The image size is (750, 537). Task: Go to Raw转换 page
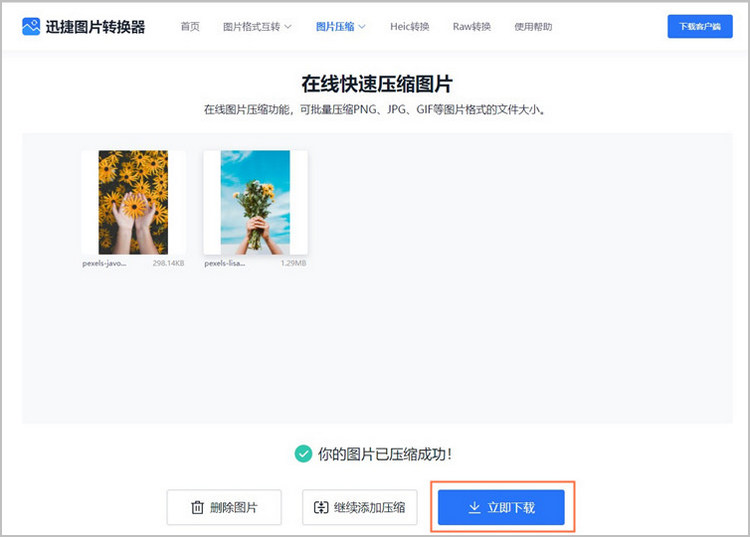(x=472, y=27)
